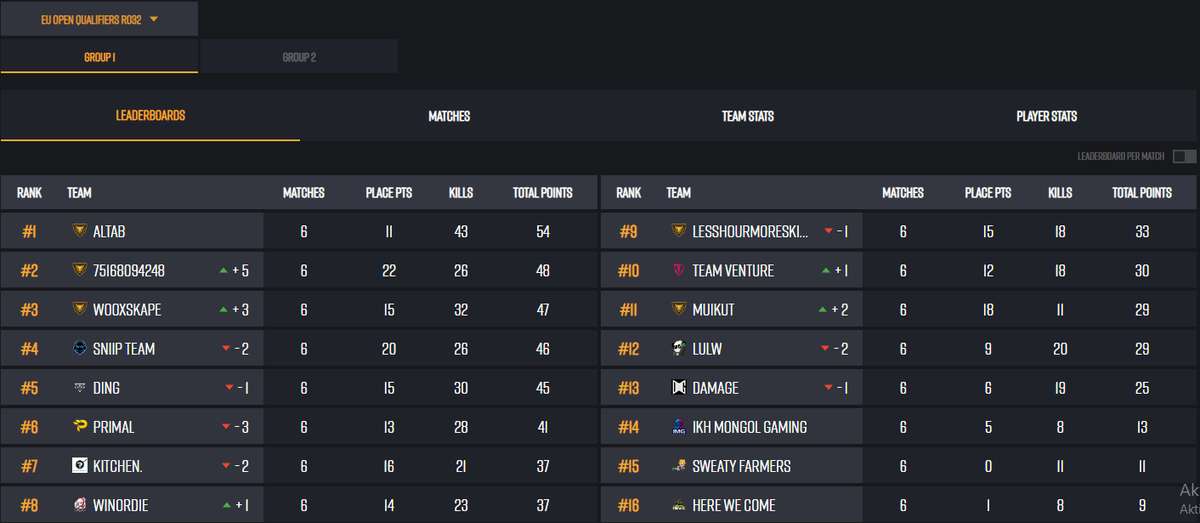Select team name 75168094248
Image resolution: width=1200 pixels, height=523 pixels.
[129, 270]
